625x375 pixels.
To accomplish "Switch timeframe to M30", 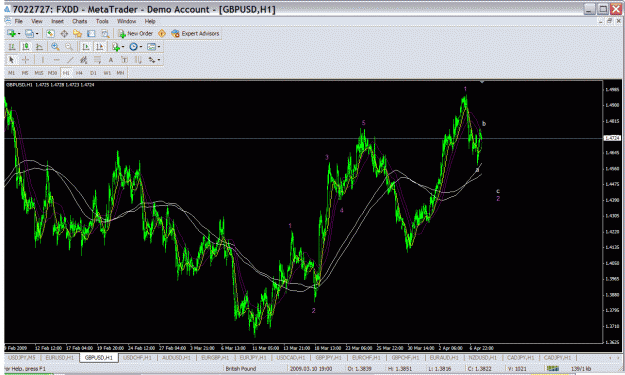I will [x=52, y=73].
